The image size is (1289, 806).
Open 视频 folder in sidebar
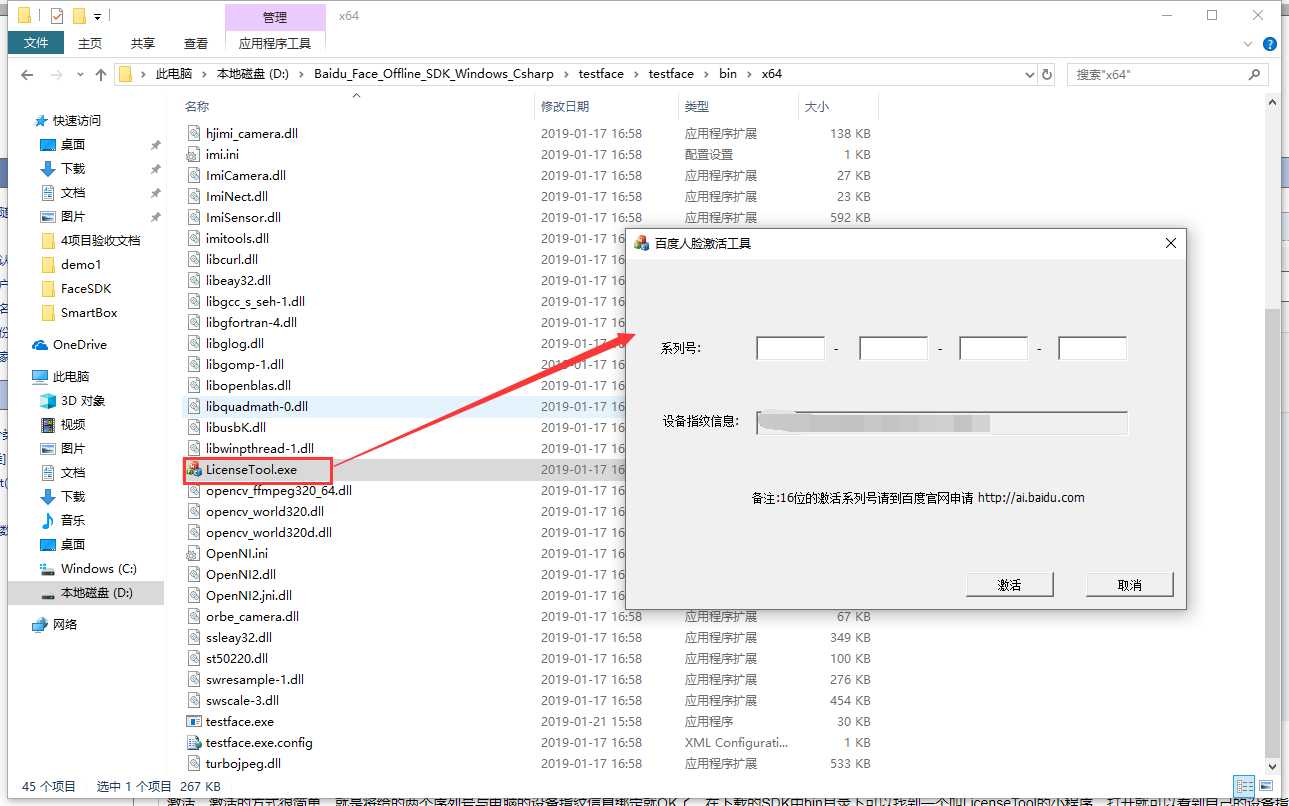73,424
